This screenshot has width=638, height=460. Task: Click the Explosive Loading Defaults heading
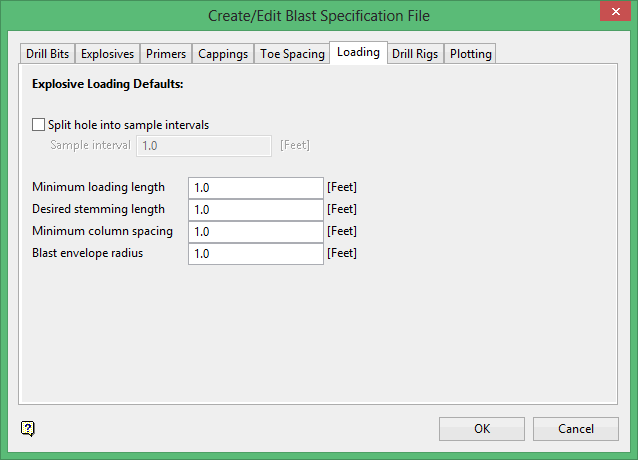(x=108, y=84)
